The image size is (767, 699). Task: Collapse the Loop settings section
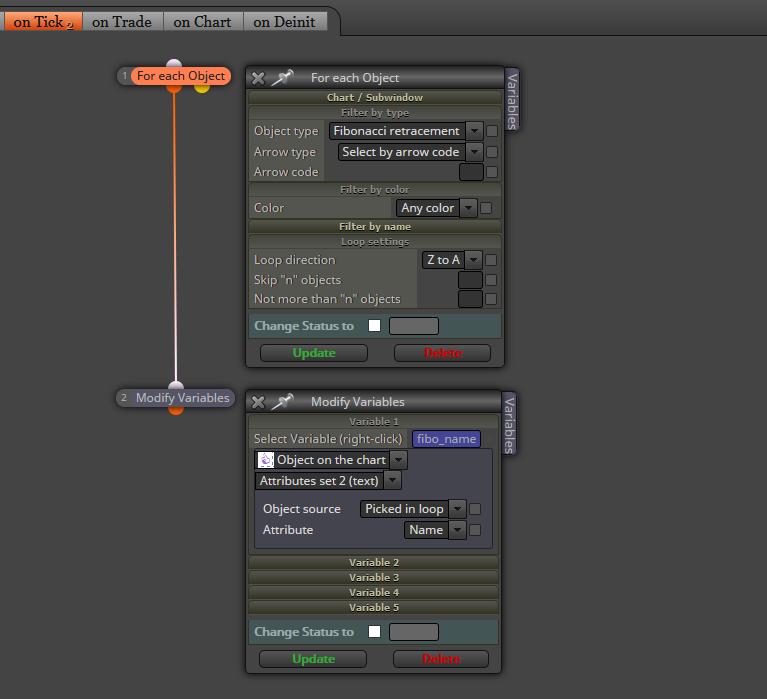(375, 242)
